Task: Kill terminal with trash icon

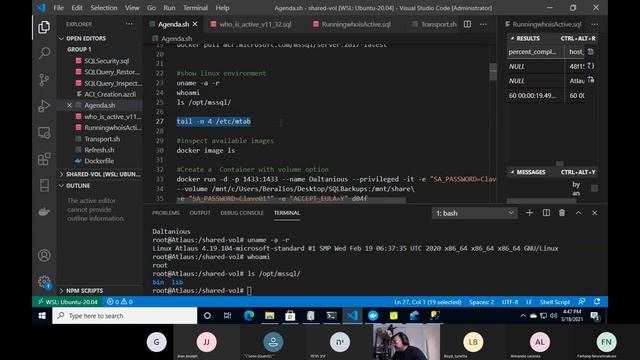Action: 562,213
